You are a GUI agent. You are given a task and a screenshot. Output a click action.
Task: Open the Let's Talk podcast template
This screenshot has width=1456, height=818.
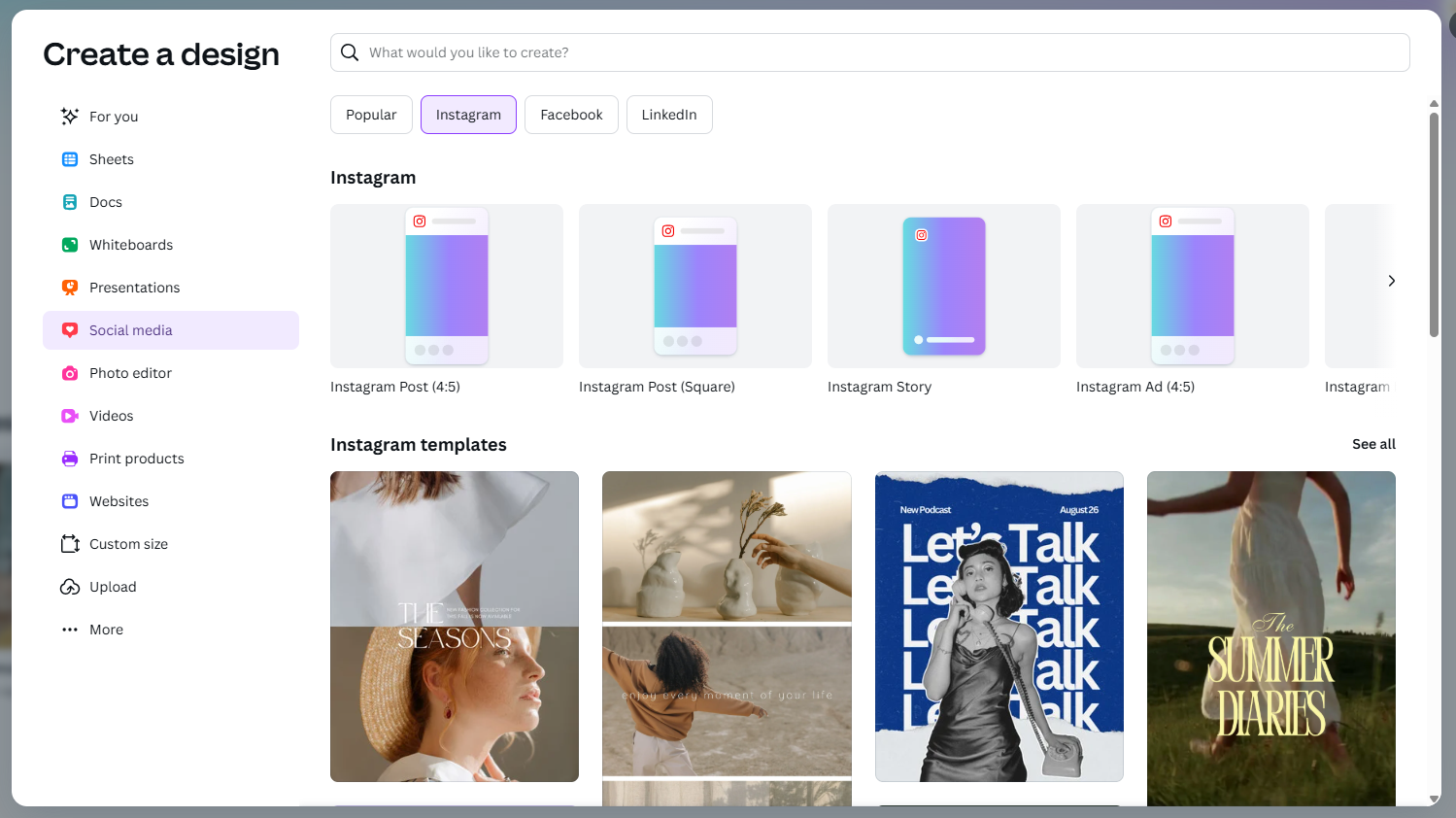point(999,627)
